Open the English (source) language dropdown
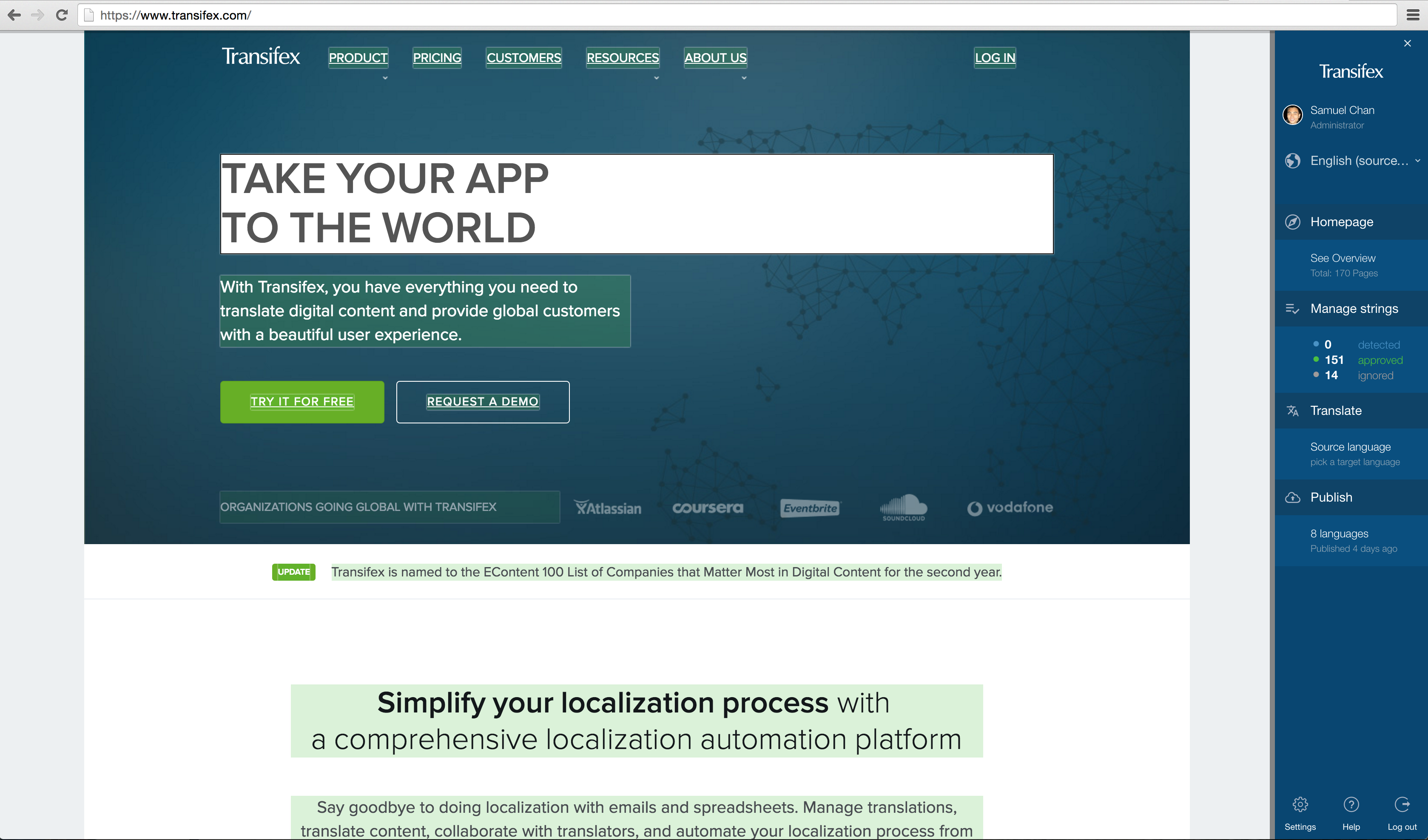 [1365, 161]
